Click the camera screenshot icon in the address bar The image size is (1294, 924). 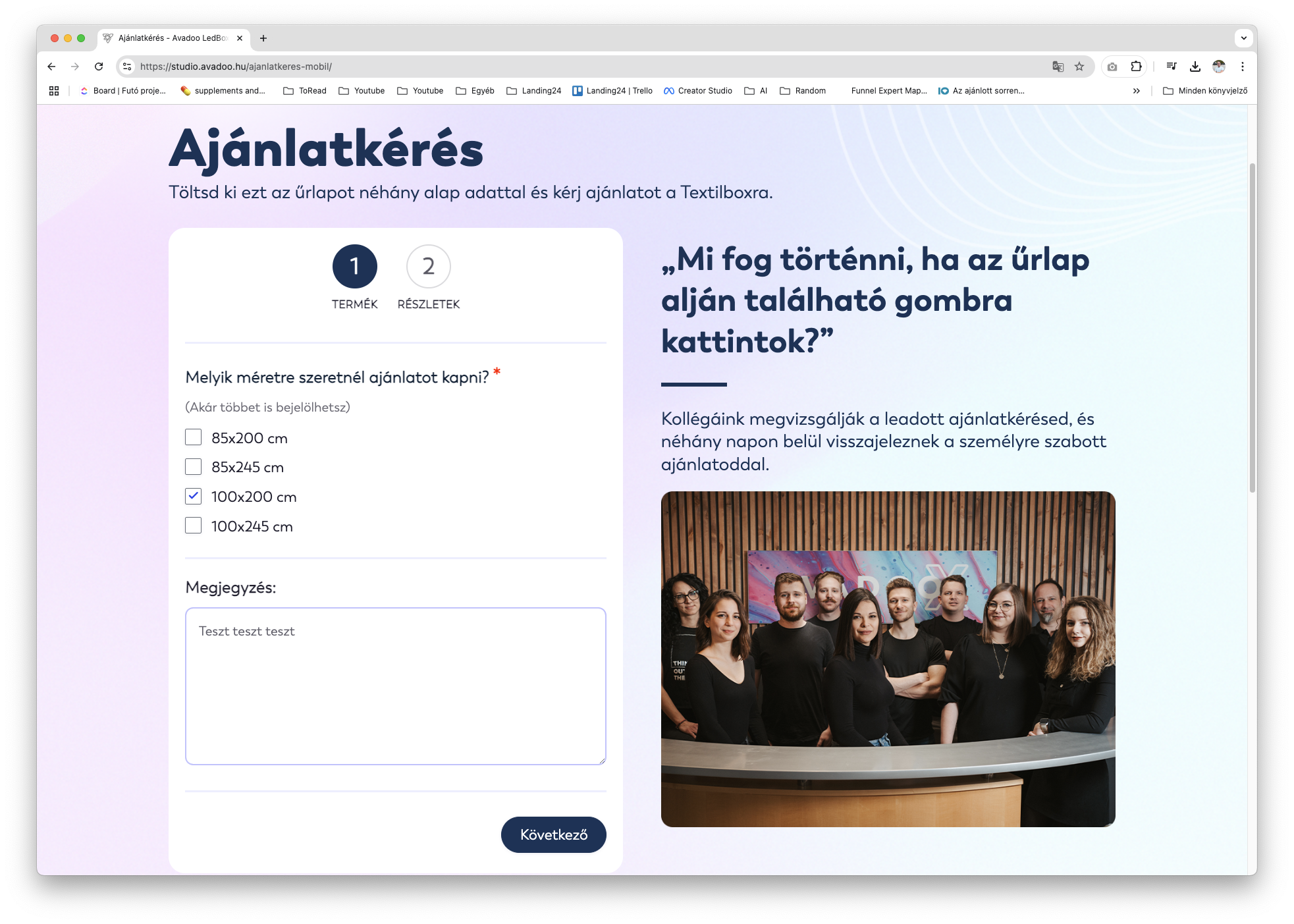[x=1112, y=67]
